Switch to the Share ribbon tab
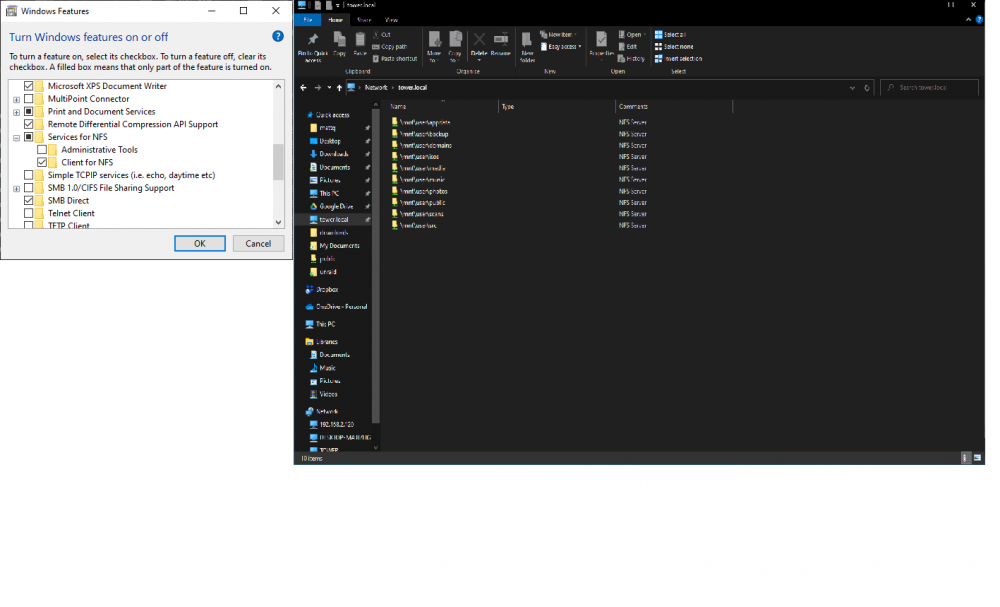 click(x=364, y=20)
